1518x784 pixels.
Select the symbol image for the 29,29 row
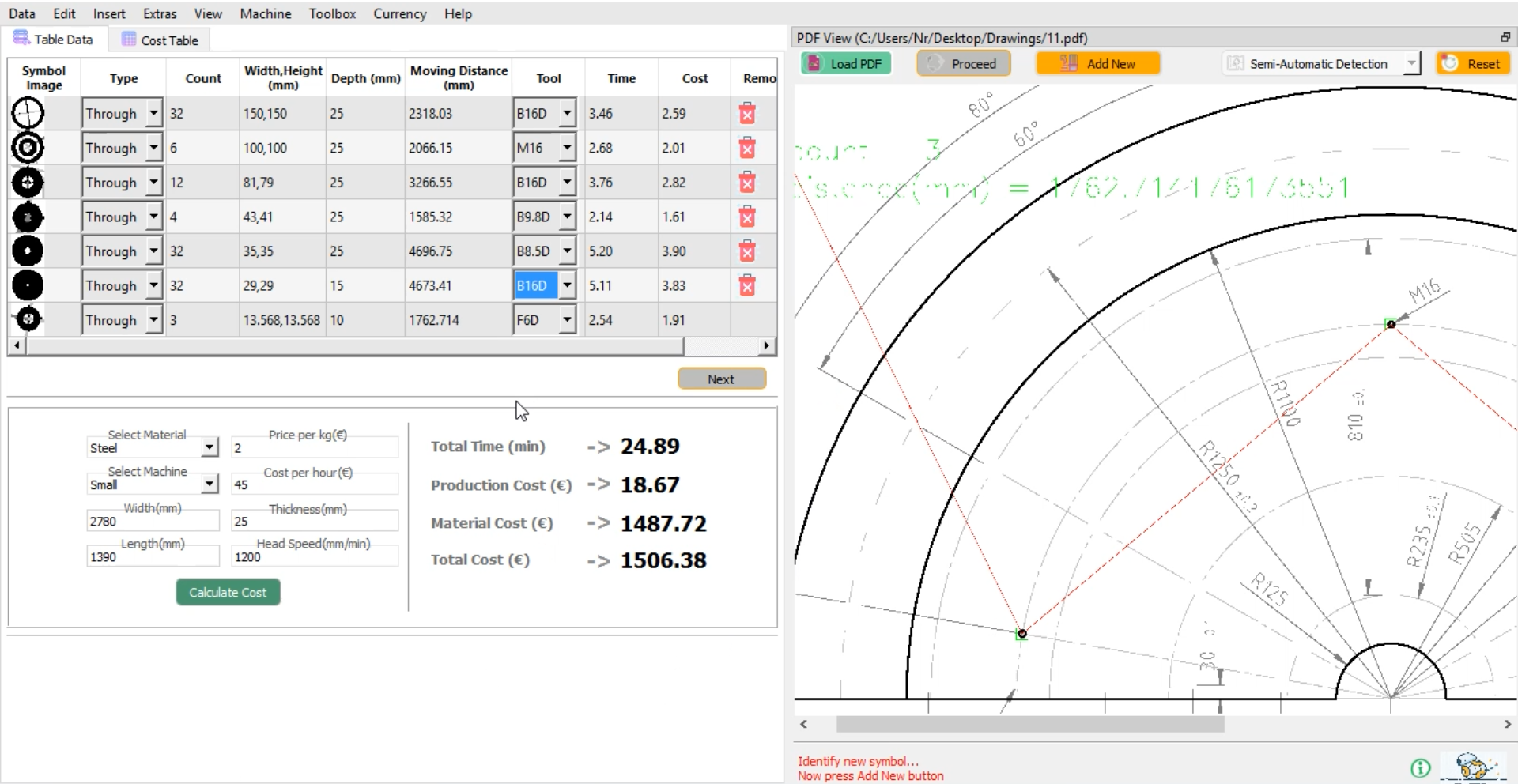coord(28,285)
